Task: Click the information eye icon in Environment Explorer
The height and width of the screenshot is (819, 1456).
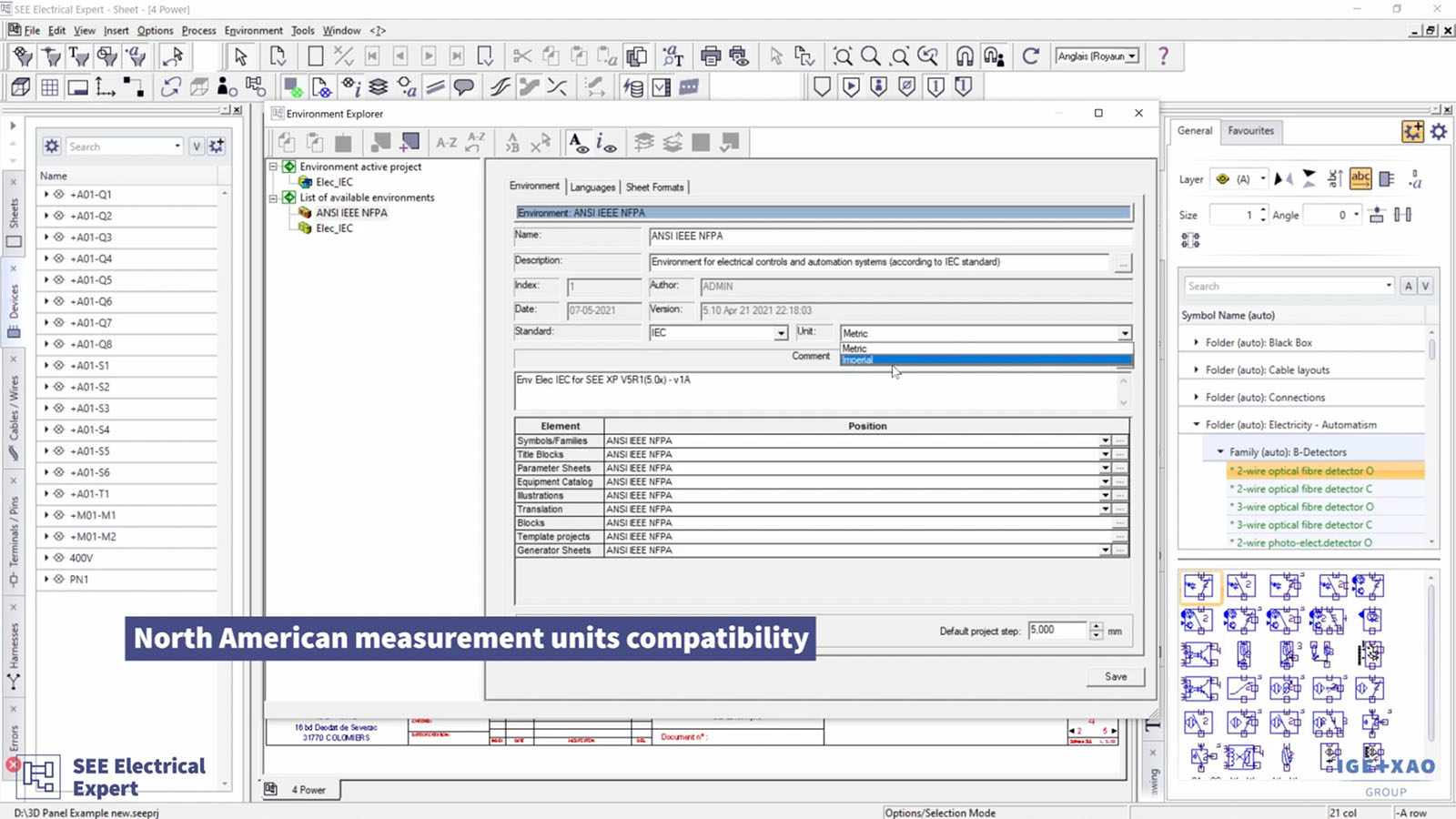Action: pyautogui.click(x=606, y=143)
